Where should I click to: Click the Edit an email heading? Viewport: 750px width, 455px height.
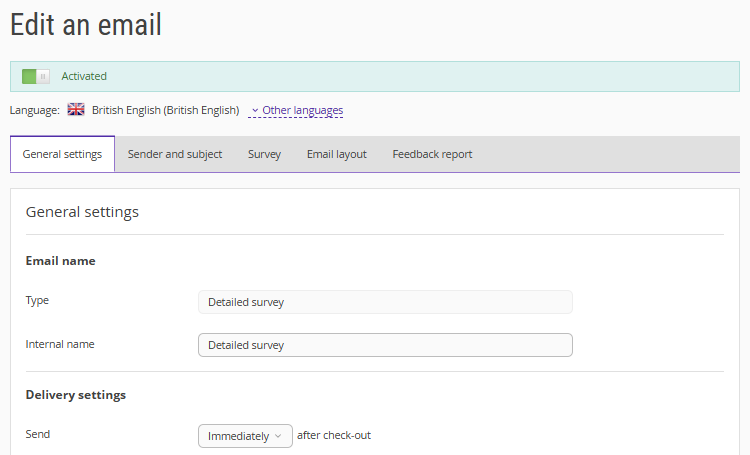(86, 25)
